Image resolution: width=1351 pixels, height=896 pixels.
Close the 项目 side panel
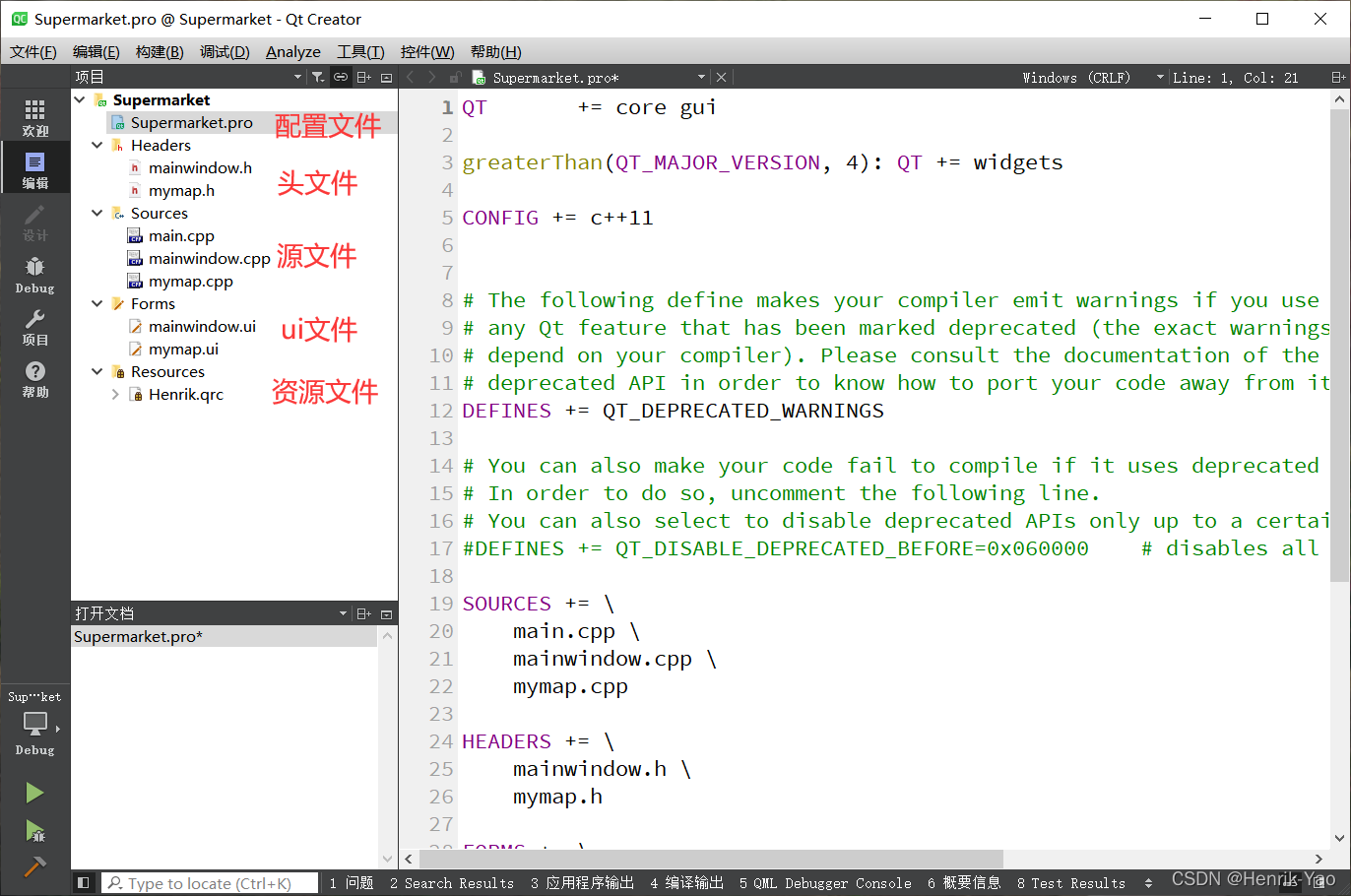[x=387, y=77]
